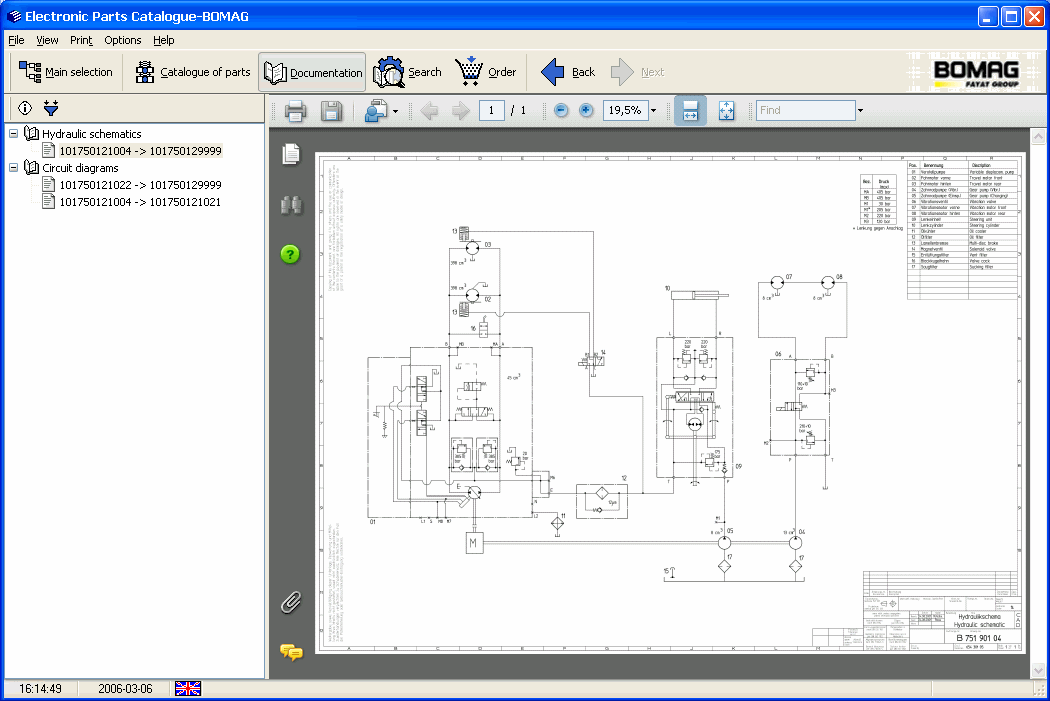Screen dimensions: 1050x701
Task: Open the binoculars search panel
Action: [x=291, y=205]
